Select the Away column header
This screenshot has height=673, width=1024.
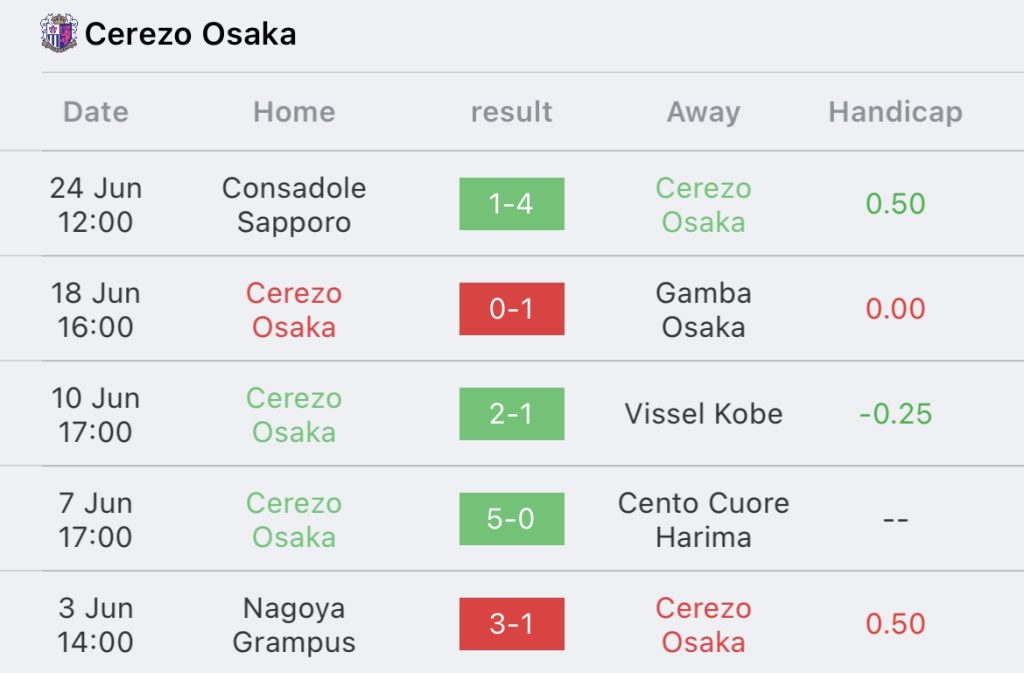point(703,112)
